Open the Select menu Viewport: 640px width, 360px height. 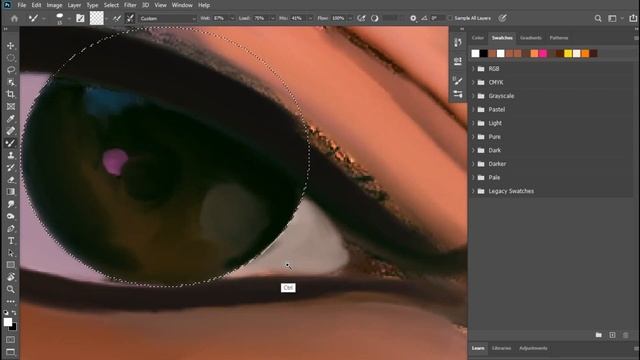(x=111, y=5)
